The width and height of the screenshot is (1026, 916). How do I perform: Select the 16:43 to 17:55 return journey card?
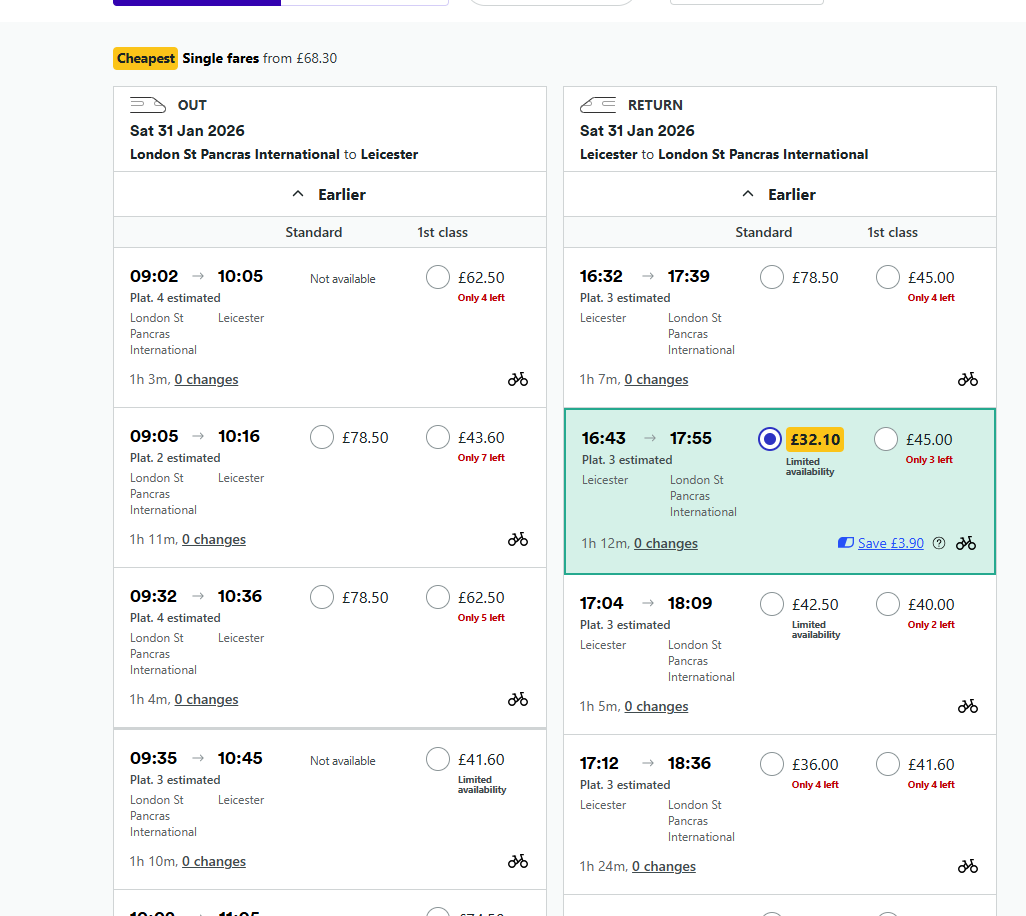660,490
